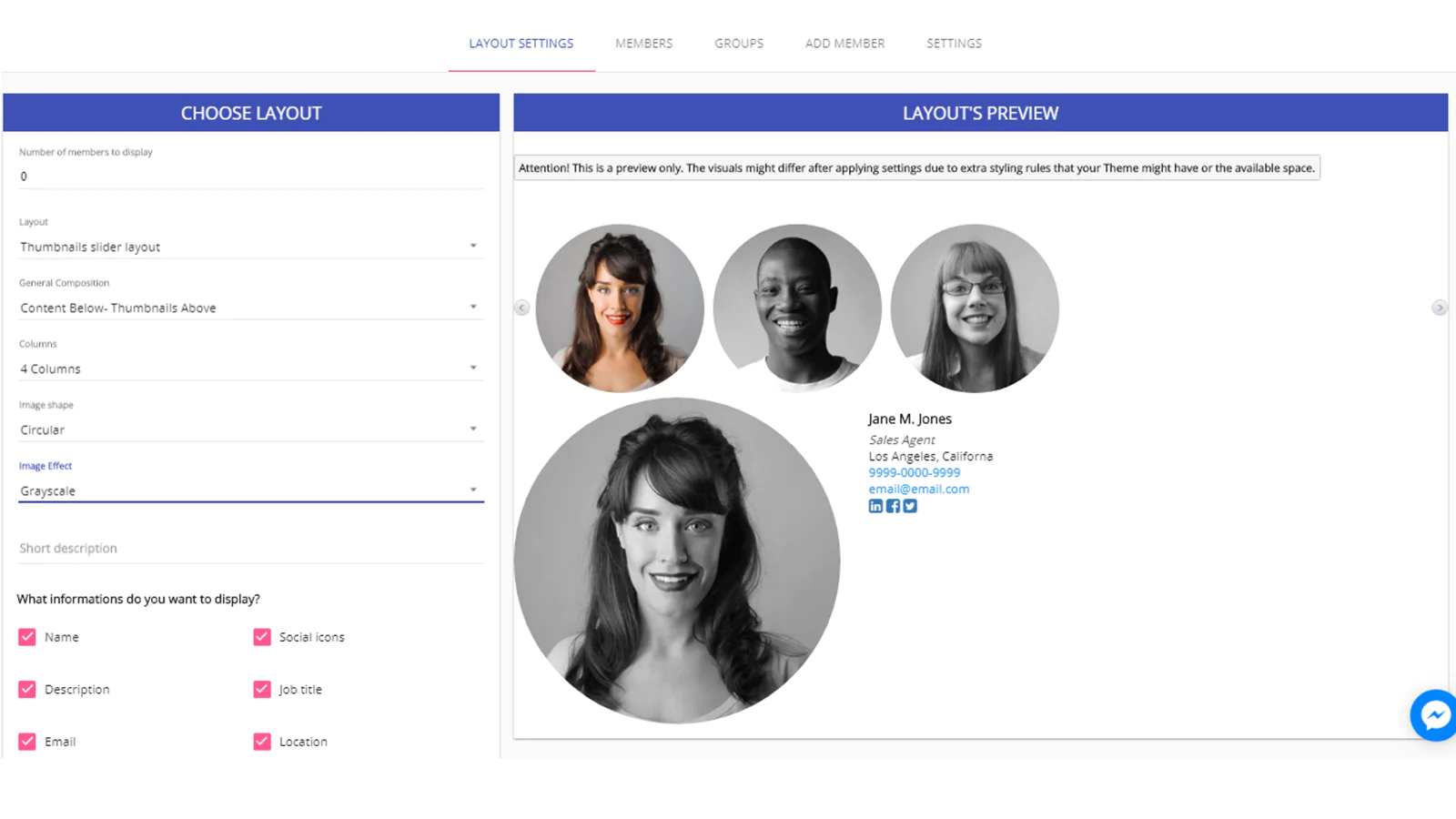
Task: Click the Choose Layout panel header
Action: 251,113
